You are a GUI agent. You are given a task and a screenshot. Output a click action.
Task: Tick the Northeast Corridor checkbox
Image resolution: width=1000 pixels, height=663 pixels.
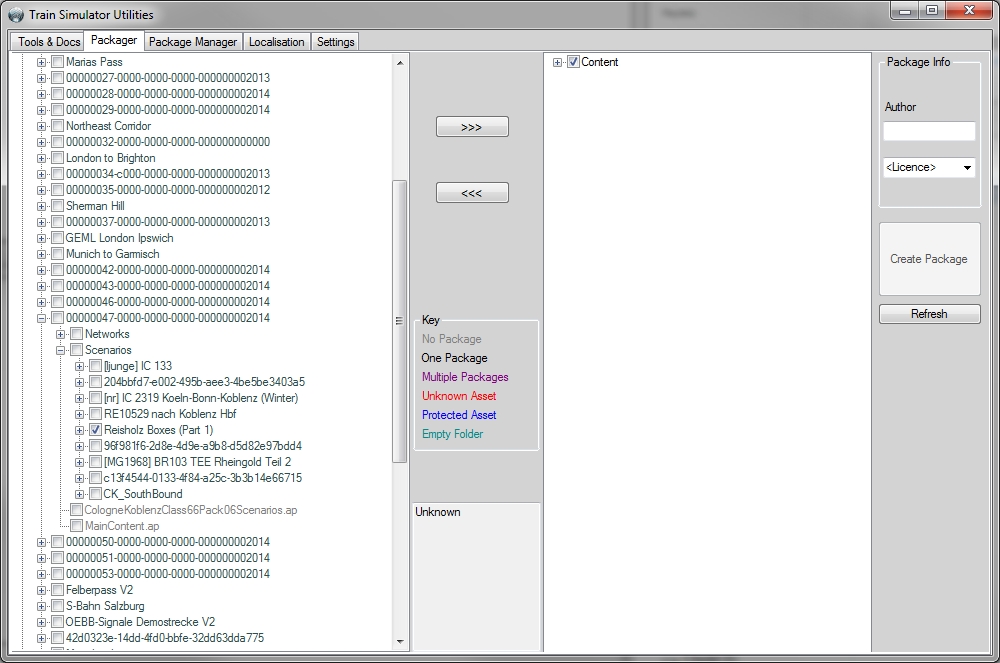click(57, 126)
